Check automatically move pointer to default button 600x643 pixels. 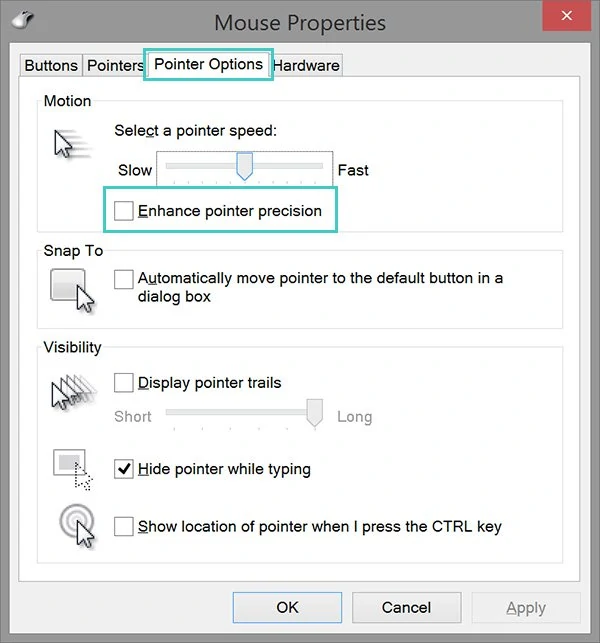tap(123, 279)
